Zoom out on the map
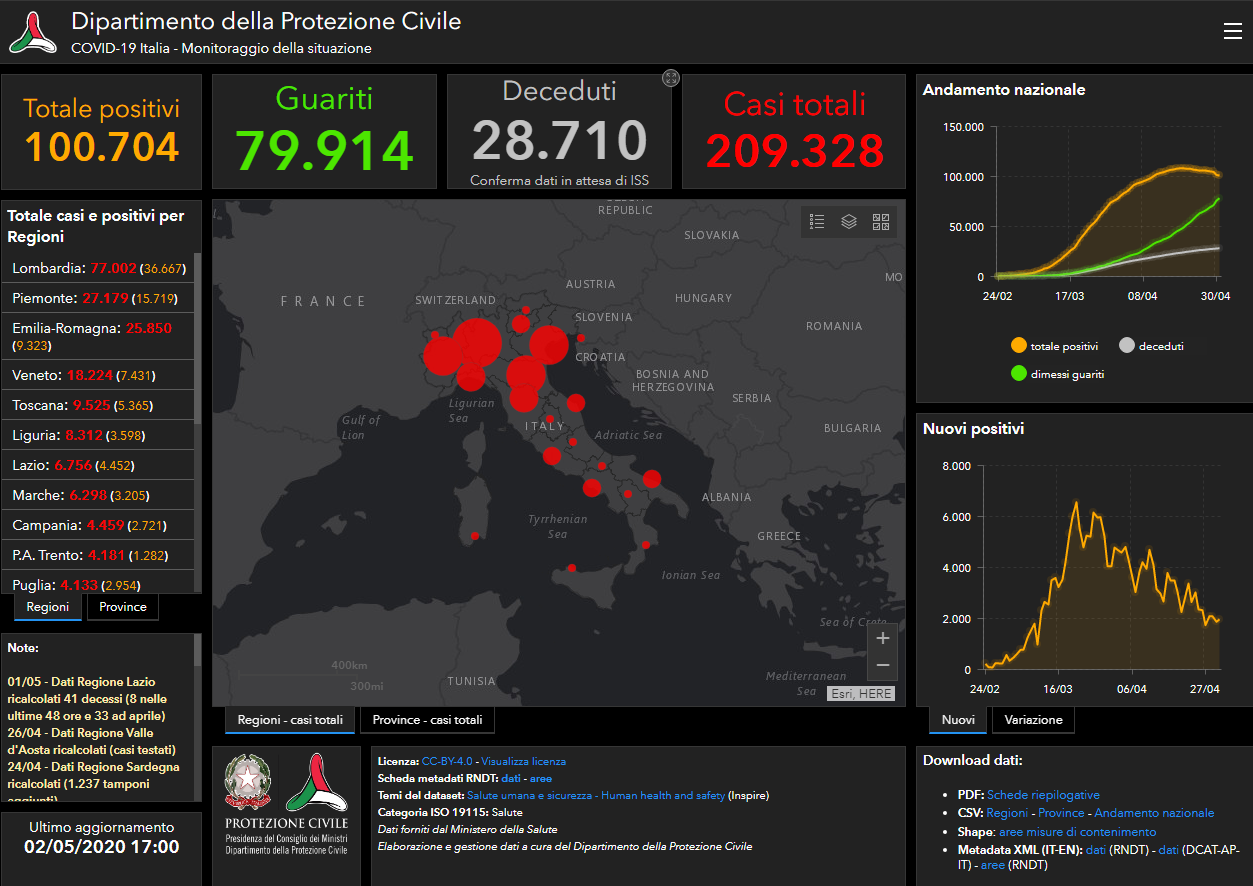The image size is (1253, 886). tap(882, 665)
